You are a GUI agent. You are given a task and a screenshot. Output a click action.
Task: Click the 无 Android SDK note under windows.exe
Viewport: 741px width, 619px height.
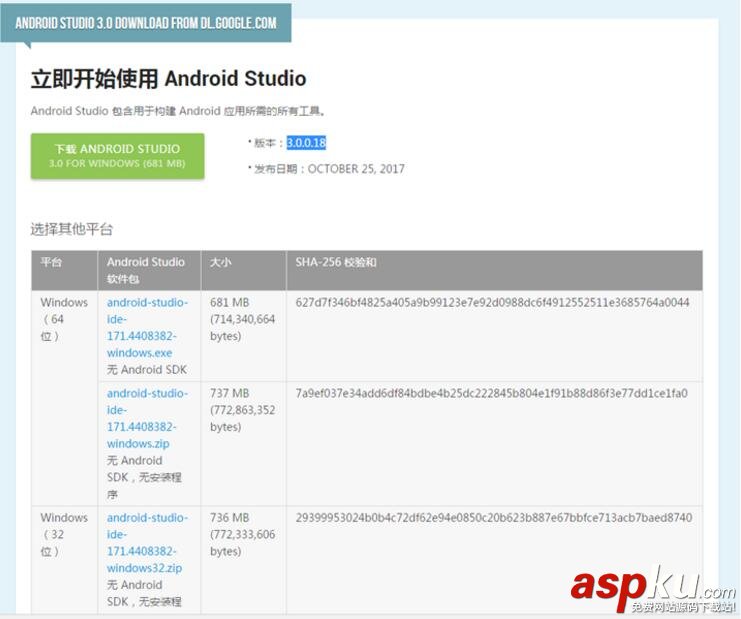point(147,370)
